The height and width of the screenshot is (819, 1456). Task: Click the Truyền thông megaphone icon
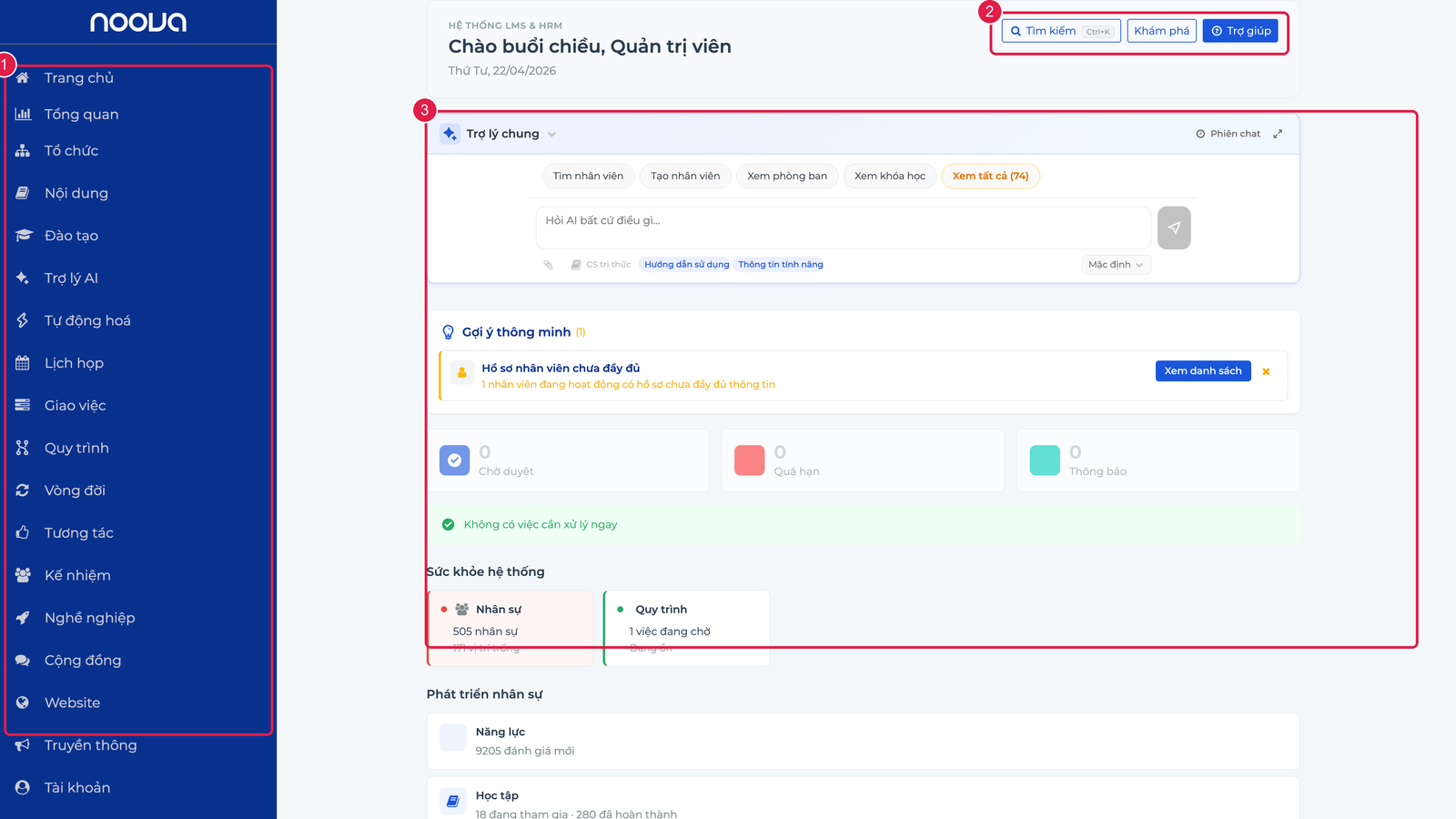click(23, 745)
